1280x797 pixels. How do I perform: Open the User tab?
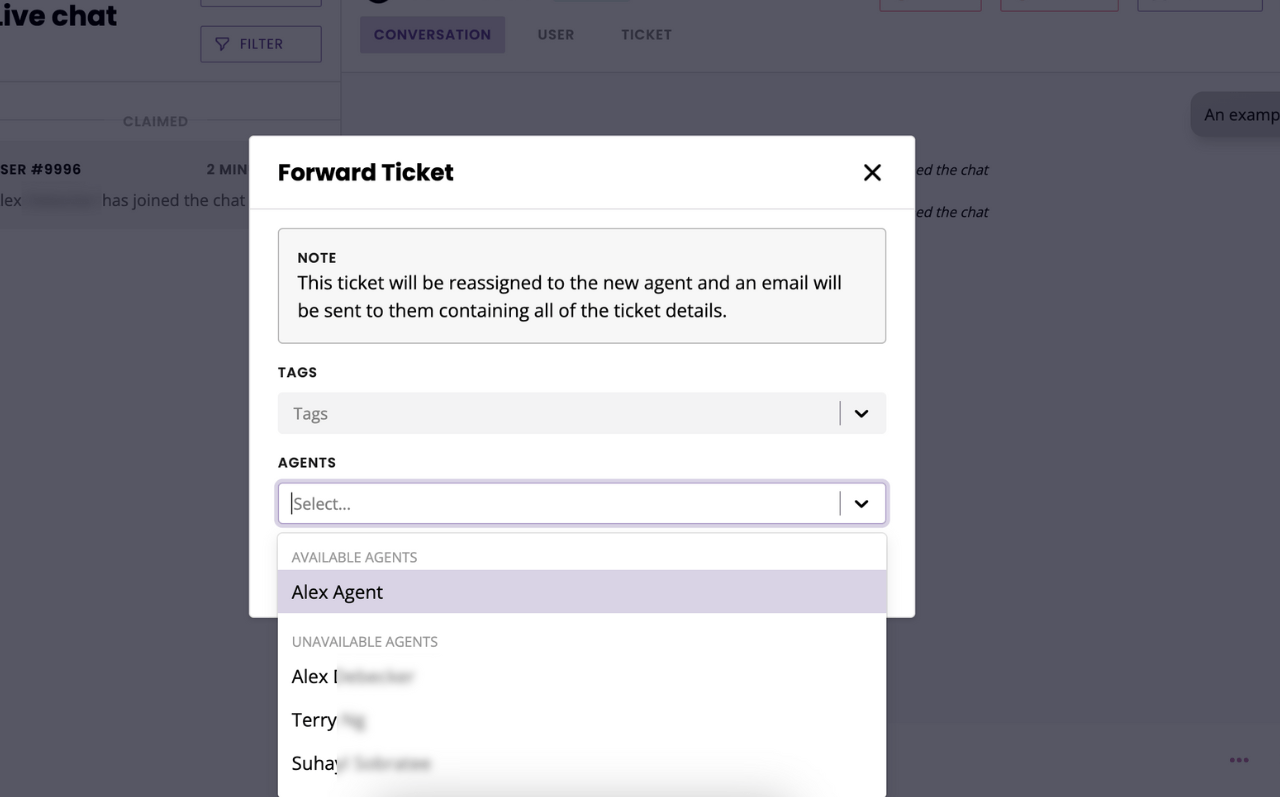pos(556,35)
